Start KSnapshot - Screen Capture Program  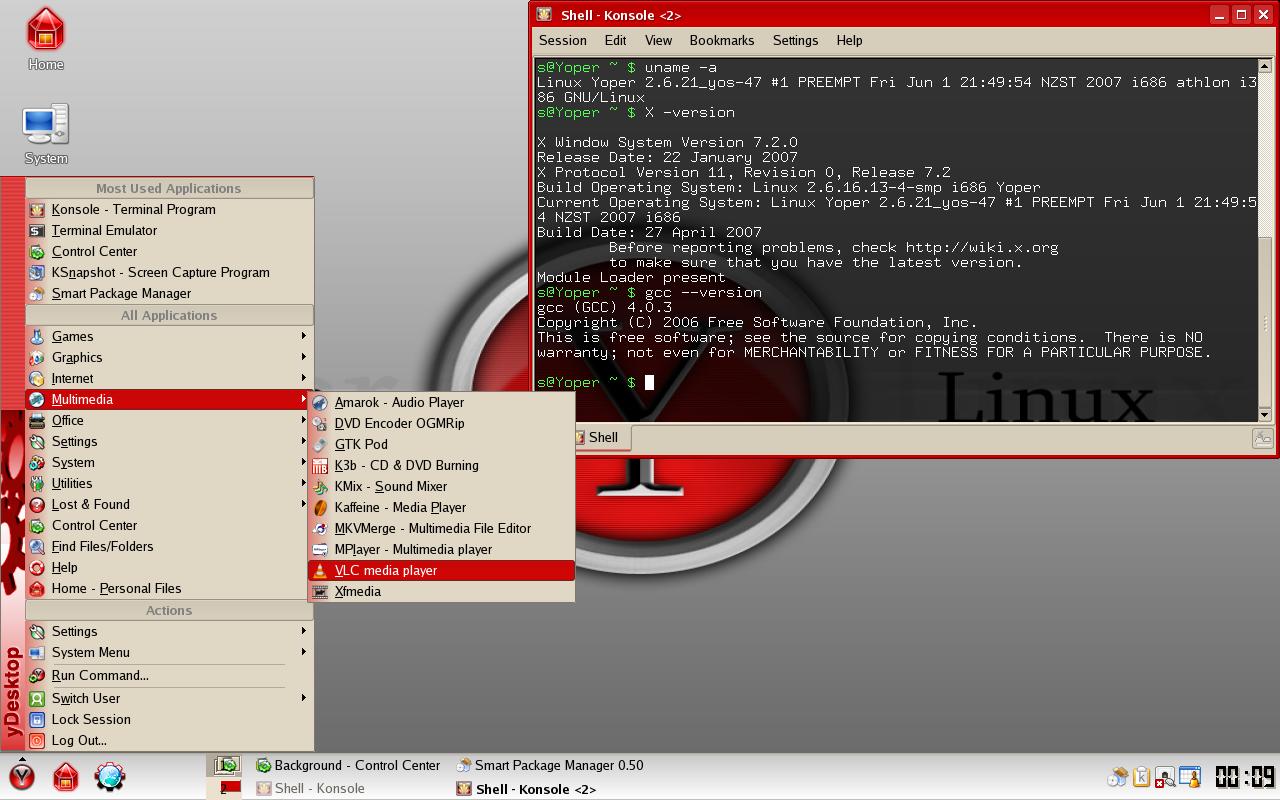pos(169,272)
